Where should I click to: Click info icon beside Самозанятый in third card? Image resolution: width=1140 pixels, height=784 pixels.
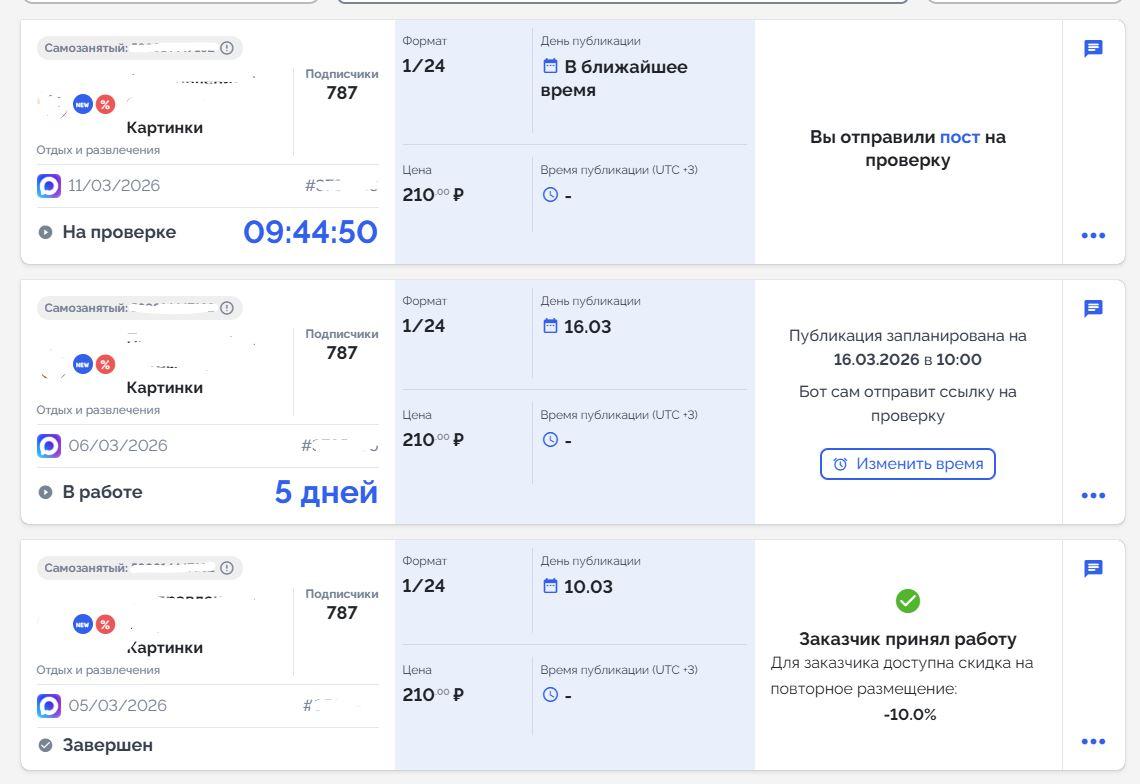[x=227, y=568]
